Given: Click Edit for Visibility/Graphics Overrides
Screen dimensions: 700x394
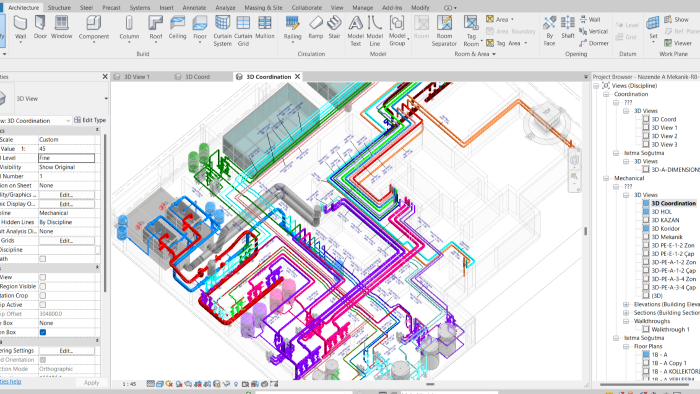Looking at the screenshot, I should click(x=66, y=195).
